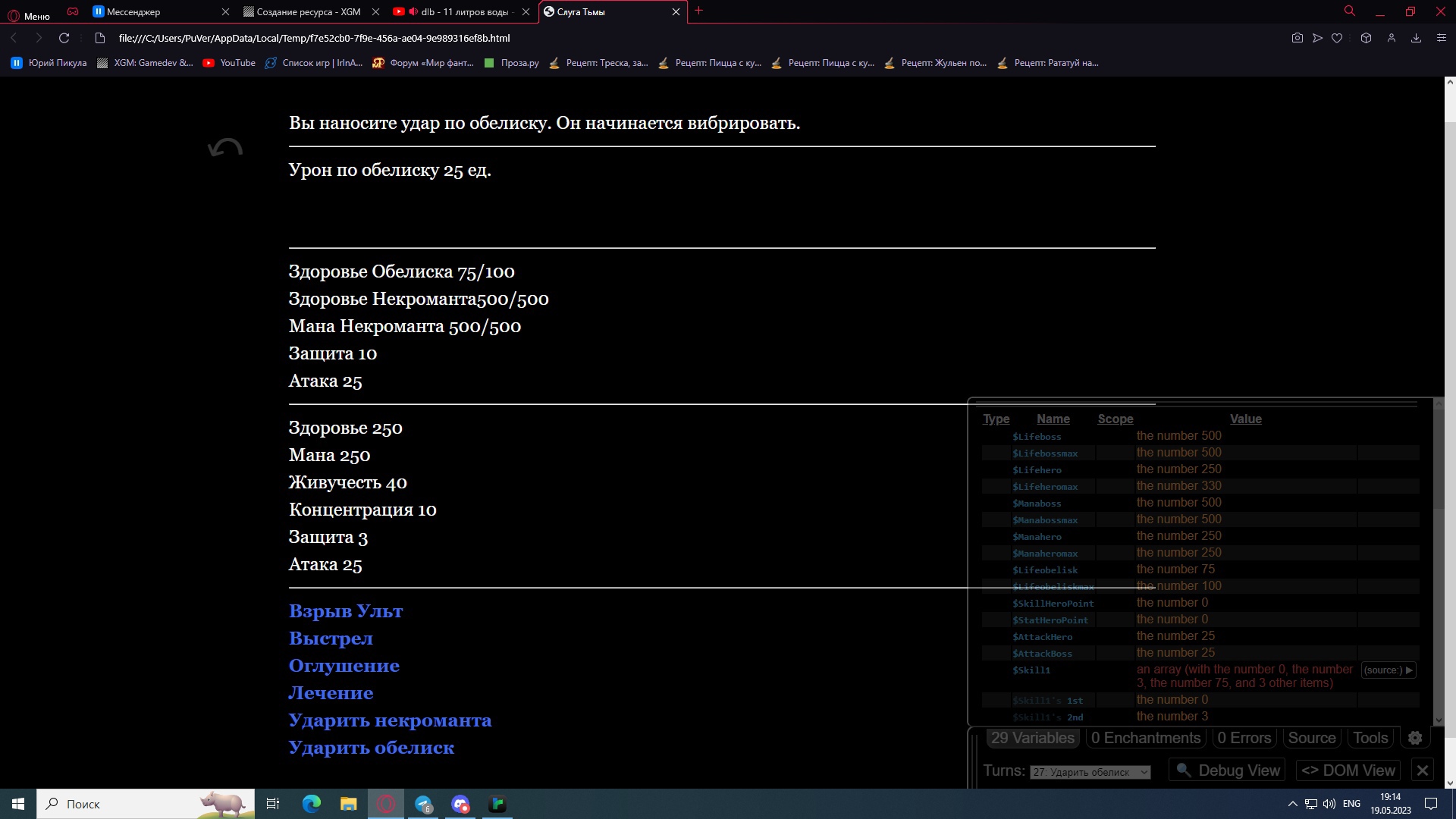
Task: Click the tab search magnifier icon
Action: click(1350, 11)
